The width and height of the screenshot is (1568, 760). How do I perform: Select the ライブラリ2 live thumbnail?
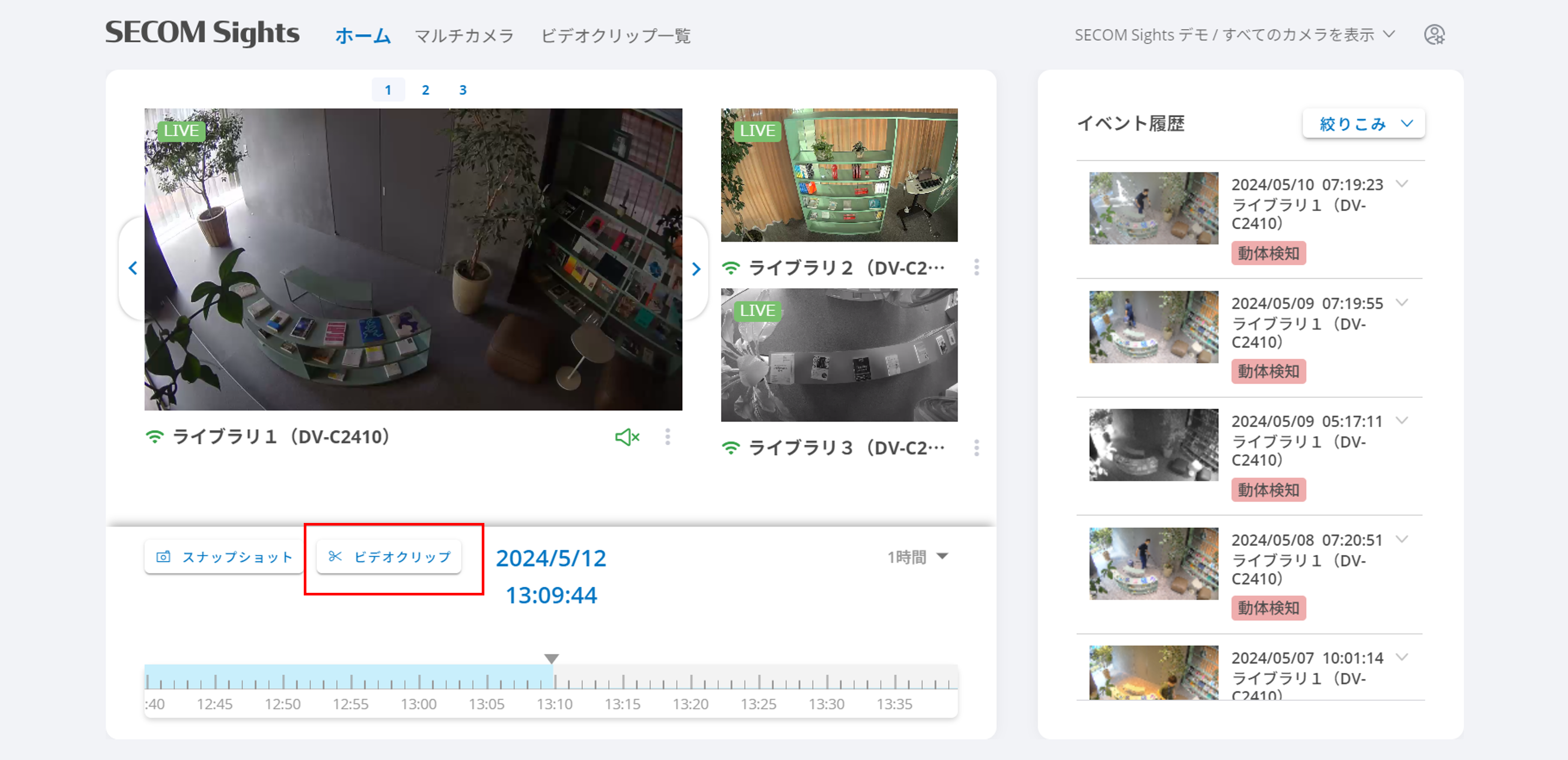tap(840, 175)
